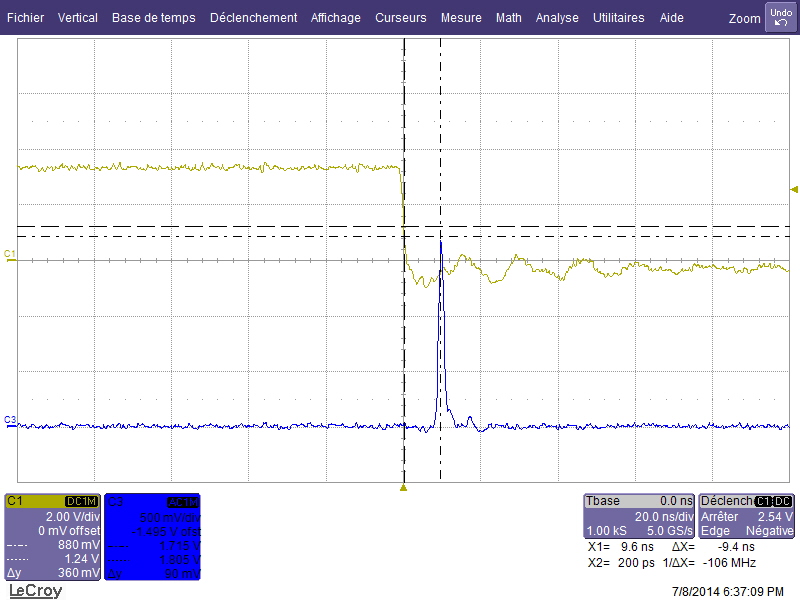The height and width of the screenshot is (600, 800).
Task: Click the 2.00 V/div value in C1 box
Action: tap(72, 516)
